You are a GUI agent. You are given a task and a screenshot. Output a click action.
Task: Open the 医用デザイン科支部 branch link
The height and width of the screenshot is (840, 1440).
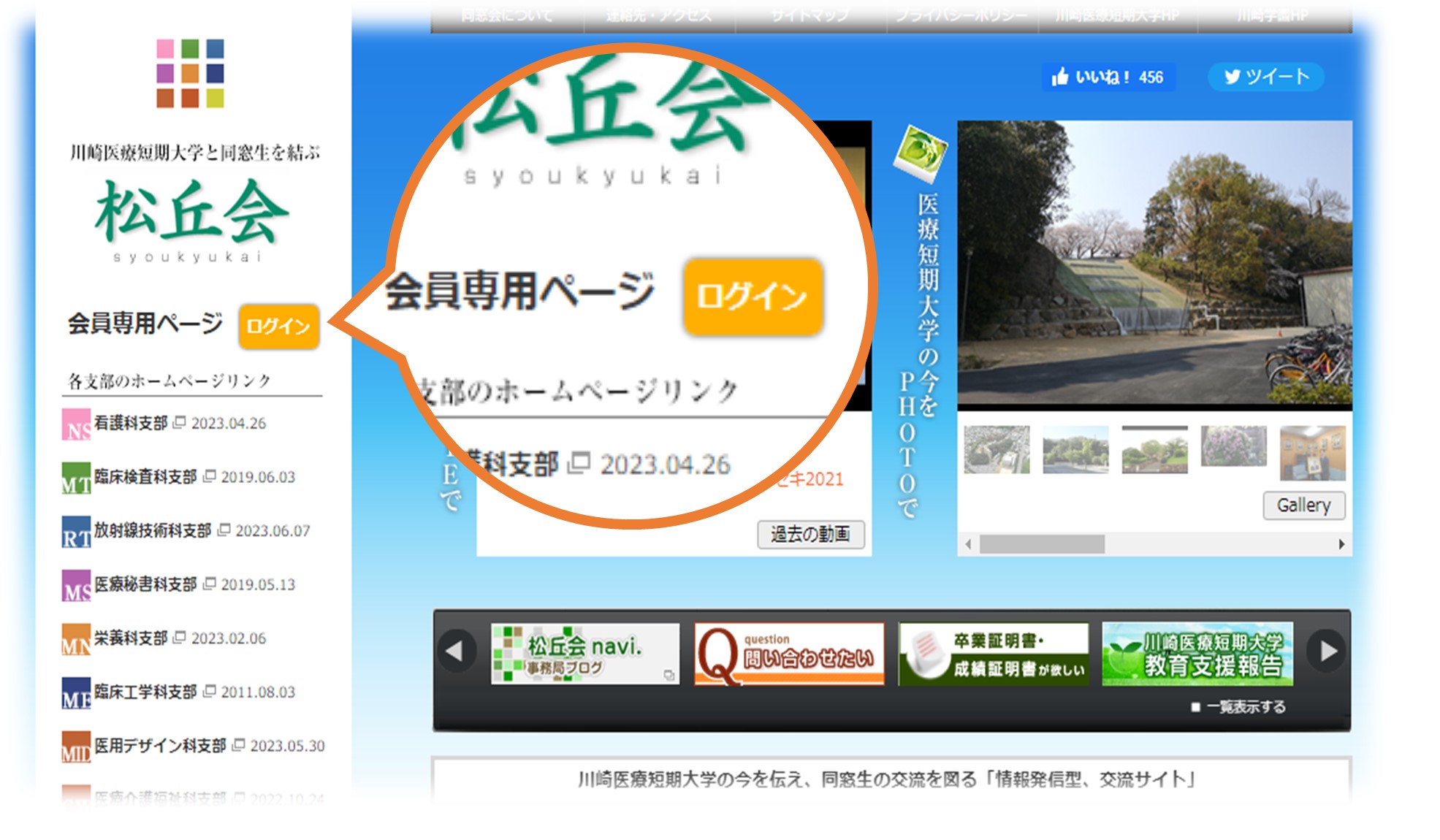click(160, 746)
